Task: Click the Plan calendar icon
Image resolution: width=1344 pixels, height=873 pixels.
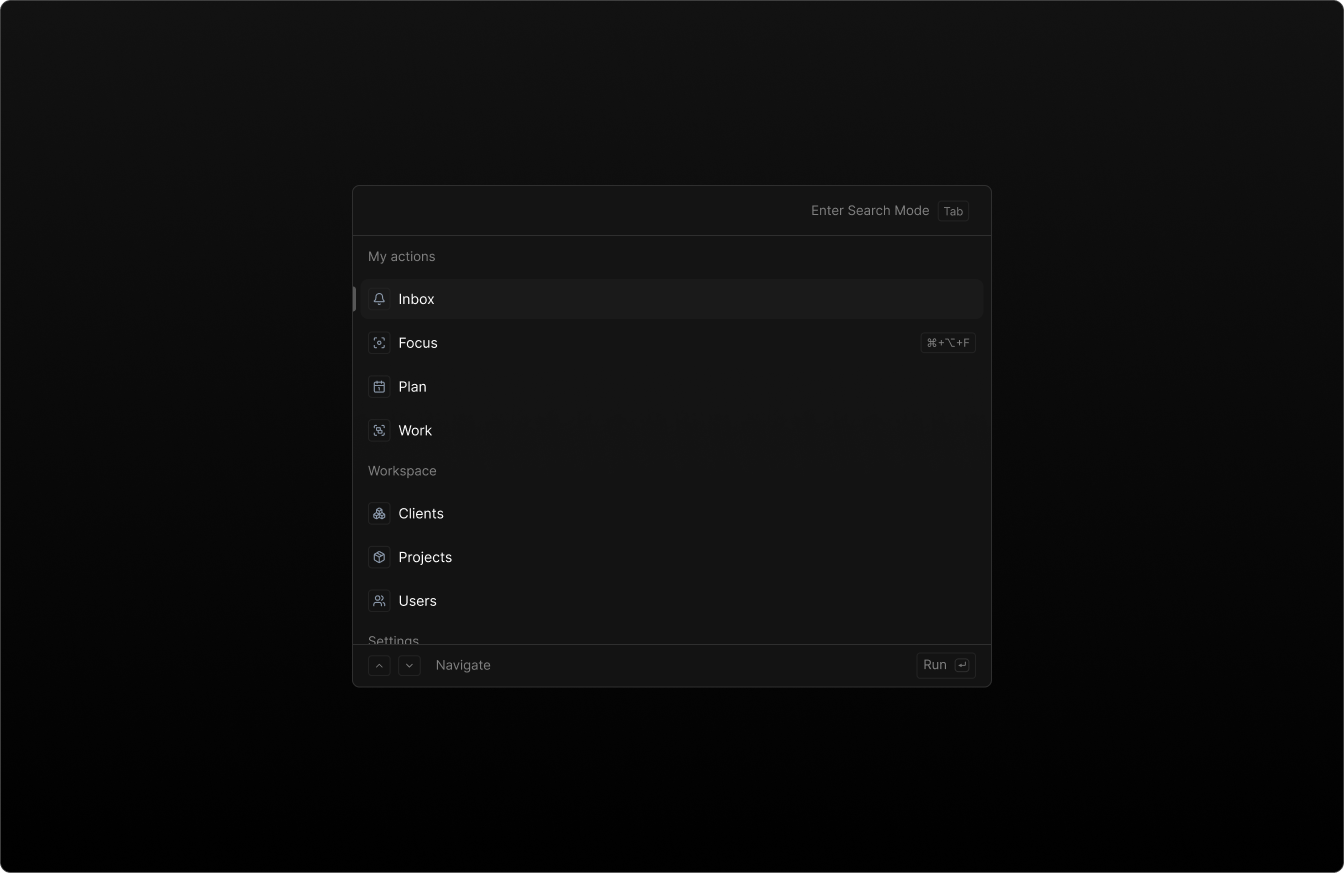Action: (x=379, y=386)
